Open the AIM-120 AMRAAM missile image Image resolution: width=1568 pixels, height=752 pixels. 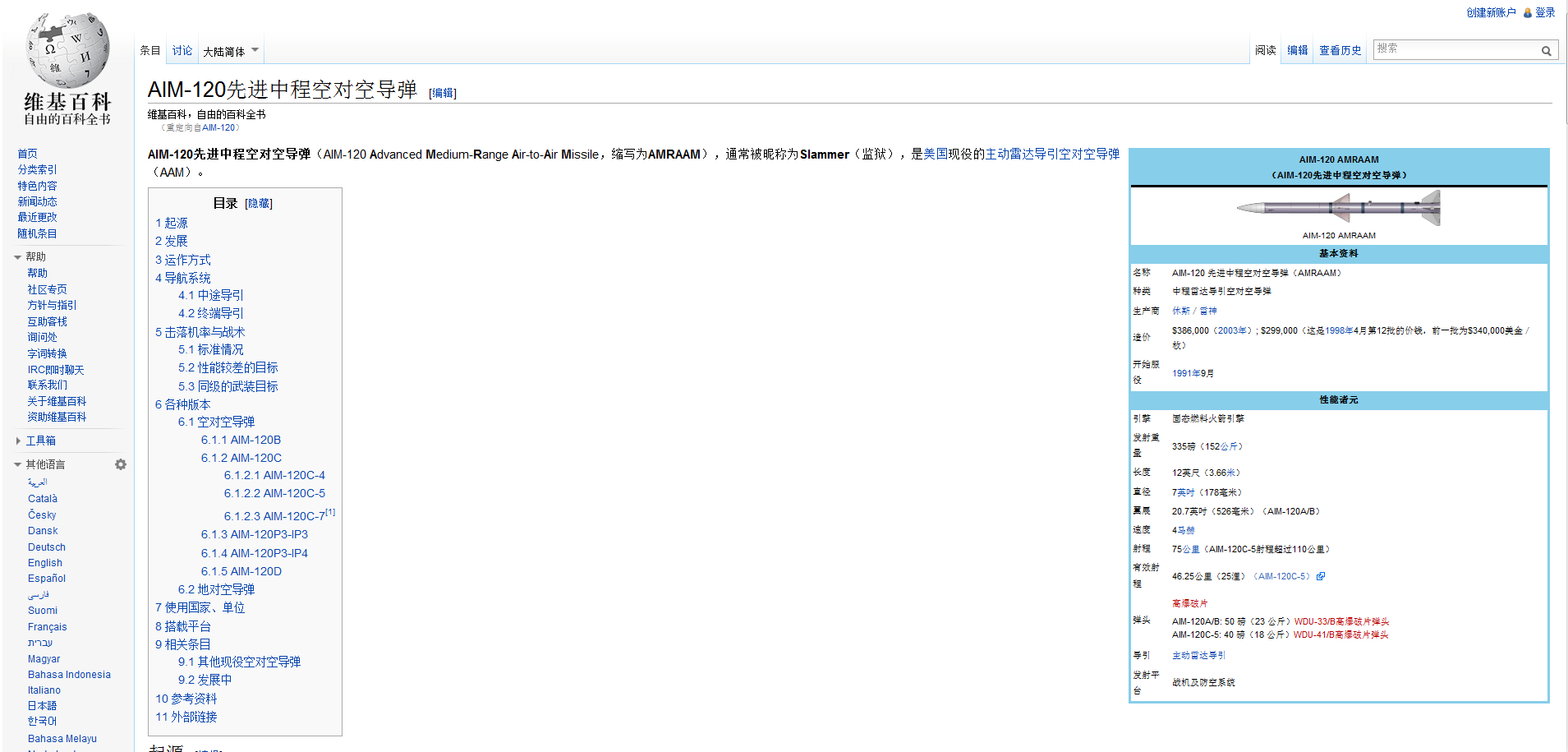pyautogui.click(x=1339, y=208)
